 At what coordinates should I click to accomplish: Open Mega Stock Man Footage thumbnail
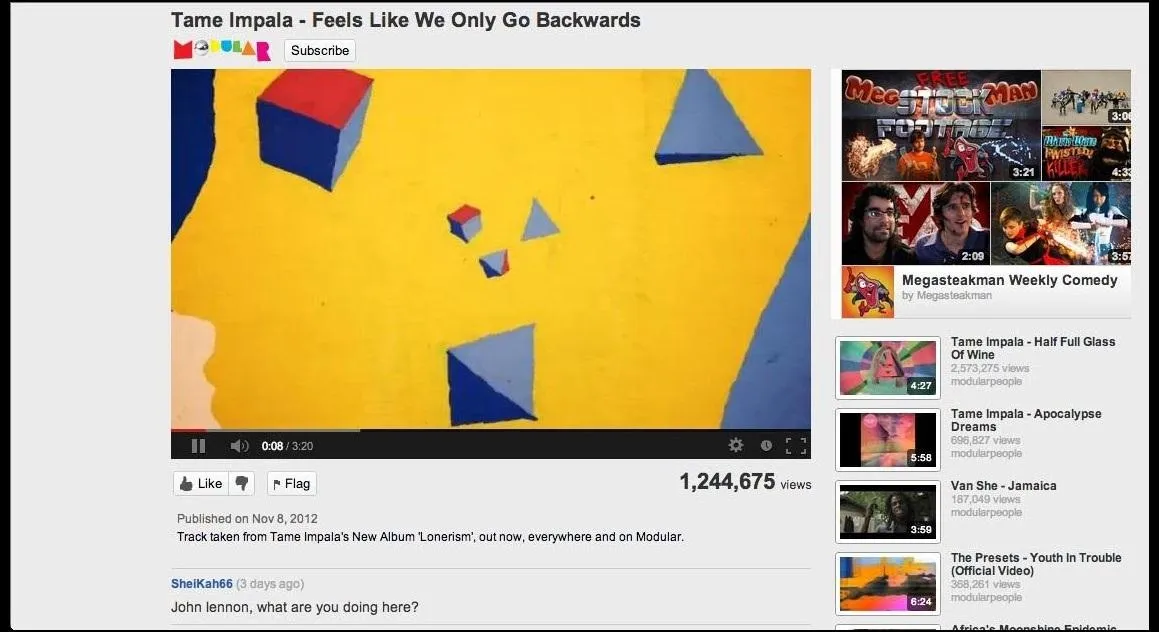(x=941, y=125)
